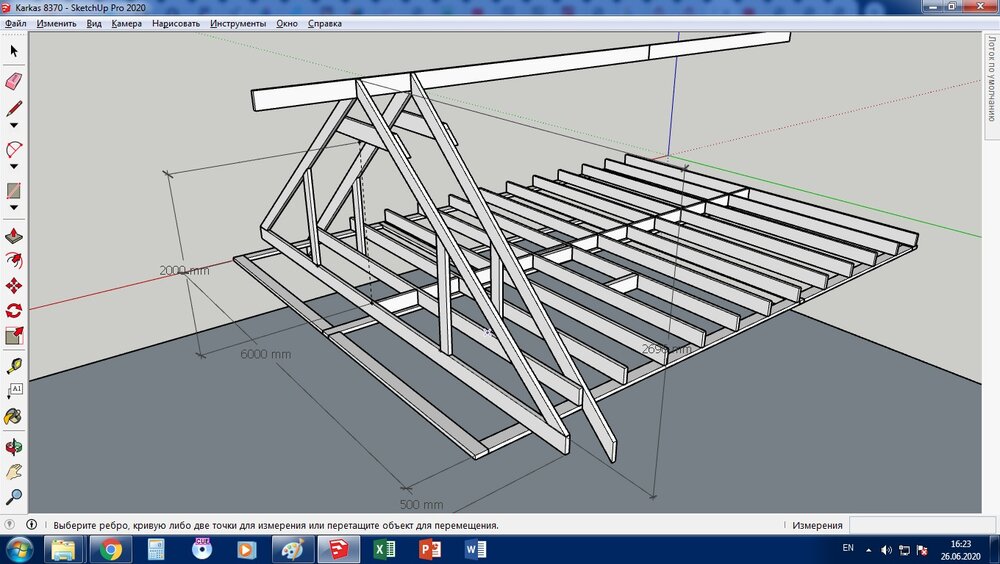Select the arrow Select tool
The height and width of the screenshot is (564, 1000).
14,50
